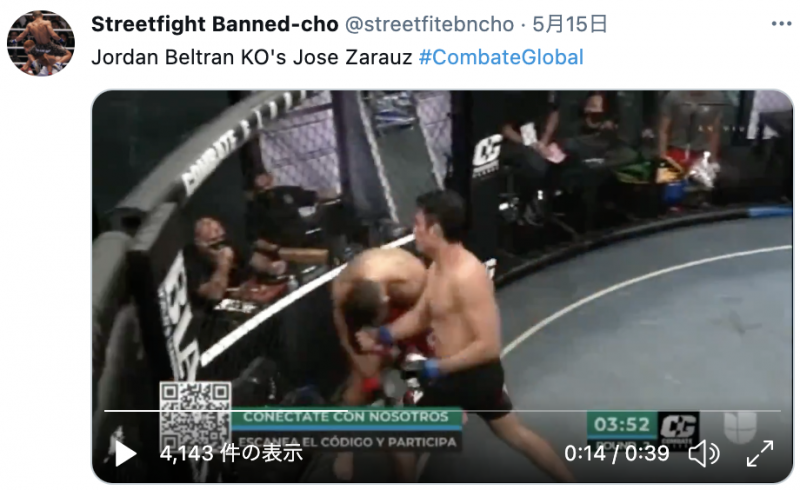Viewport: 800px width, 490px height.
Task: Open the #CombateGlobal hashtag
Action: pyautogui.click(x=501, y=57)
